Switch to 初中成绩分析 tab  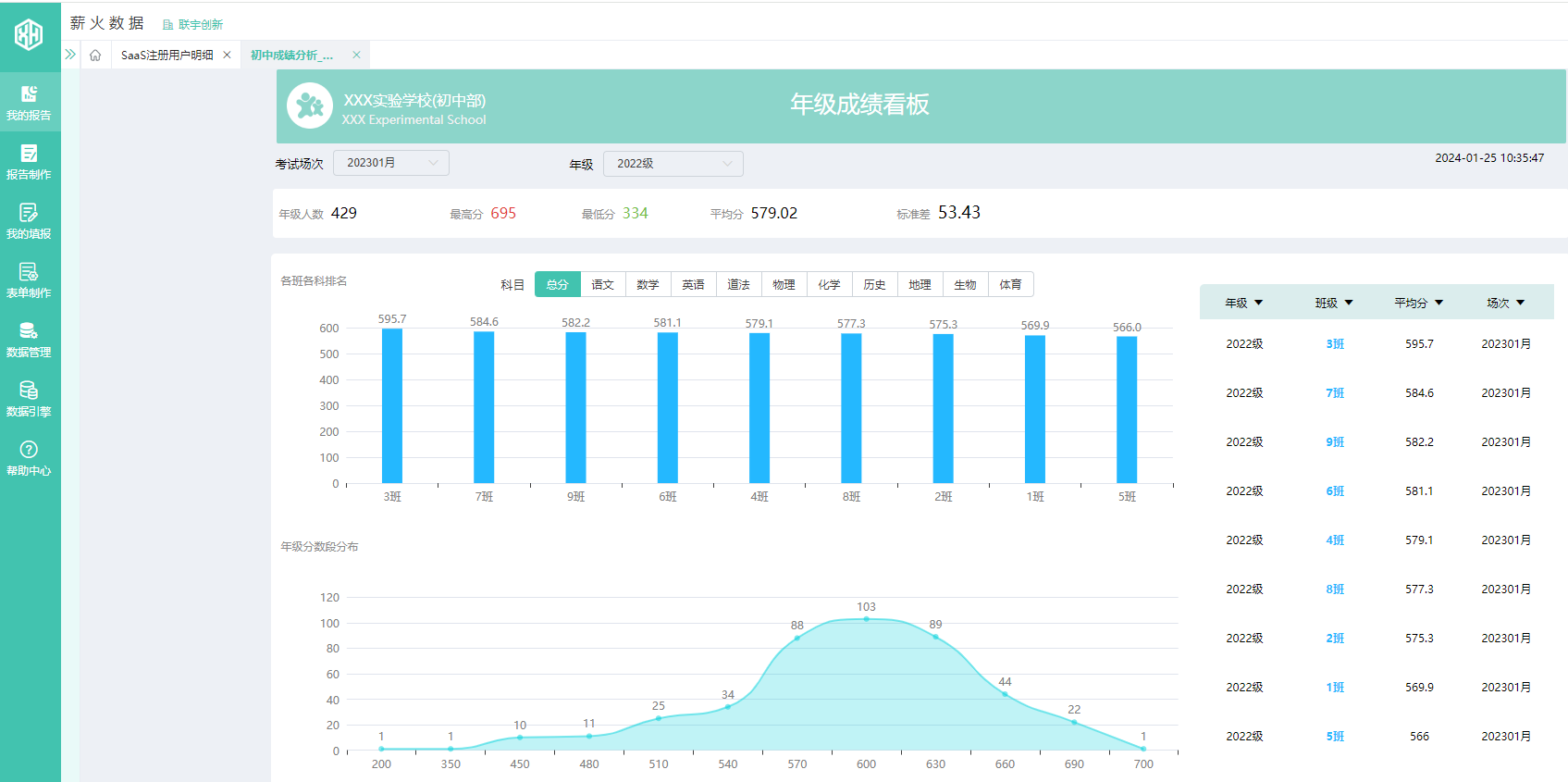tap(291, 56)
